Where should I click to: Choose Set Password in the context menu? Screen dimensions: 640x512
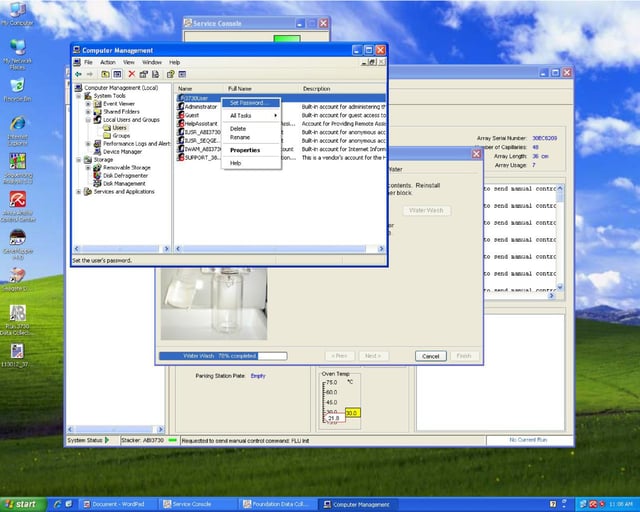tap(251, 103)
